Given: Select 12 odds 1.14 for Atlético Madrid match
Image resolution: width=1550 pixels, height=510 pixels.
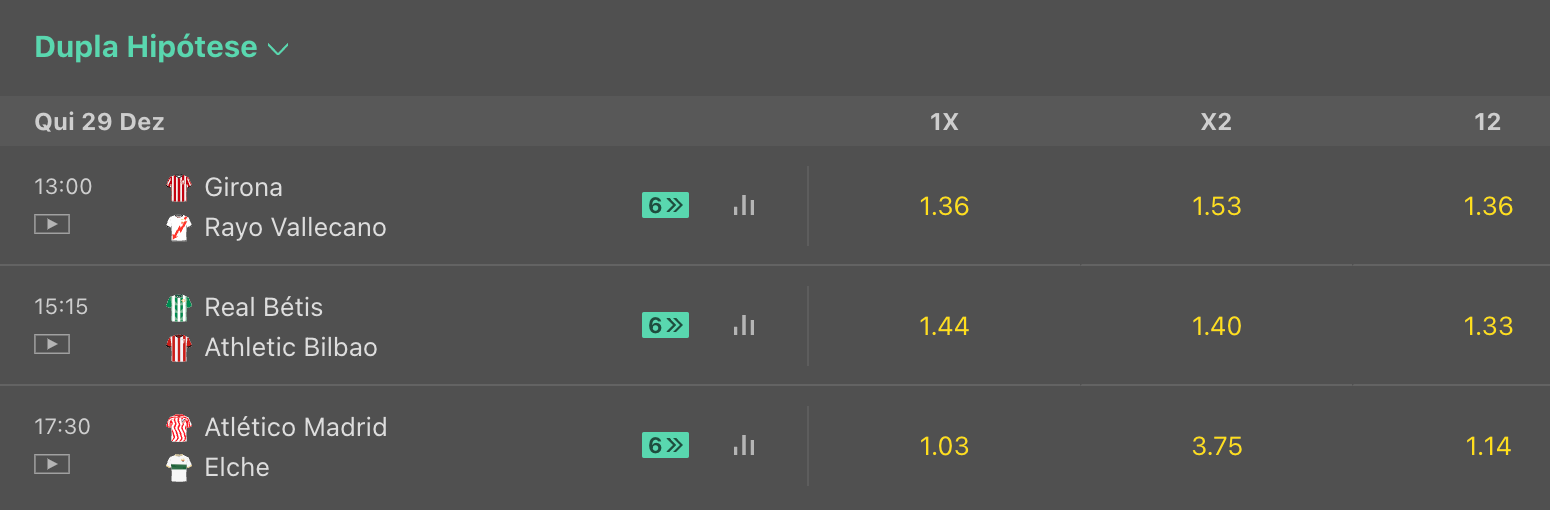Looking at the screenshot, I should click(1488, 446).
